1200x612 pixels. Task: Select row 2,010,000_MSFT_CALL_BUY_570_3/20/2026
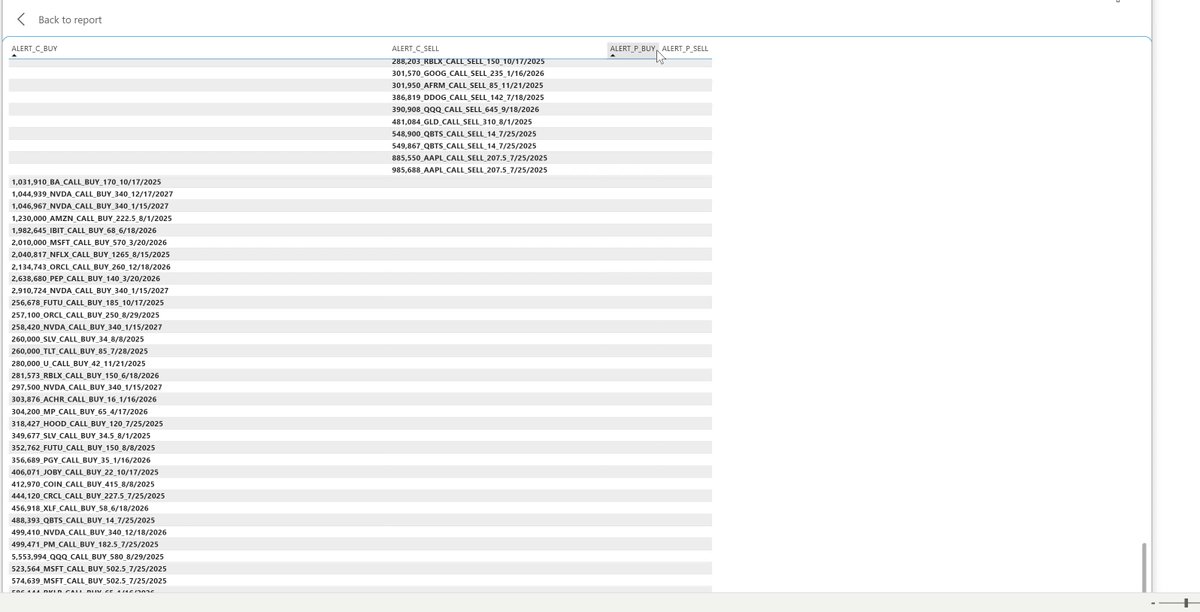pos(360,242)
